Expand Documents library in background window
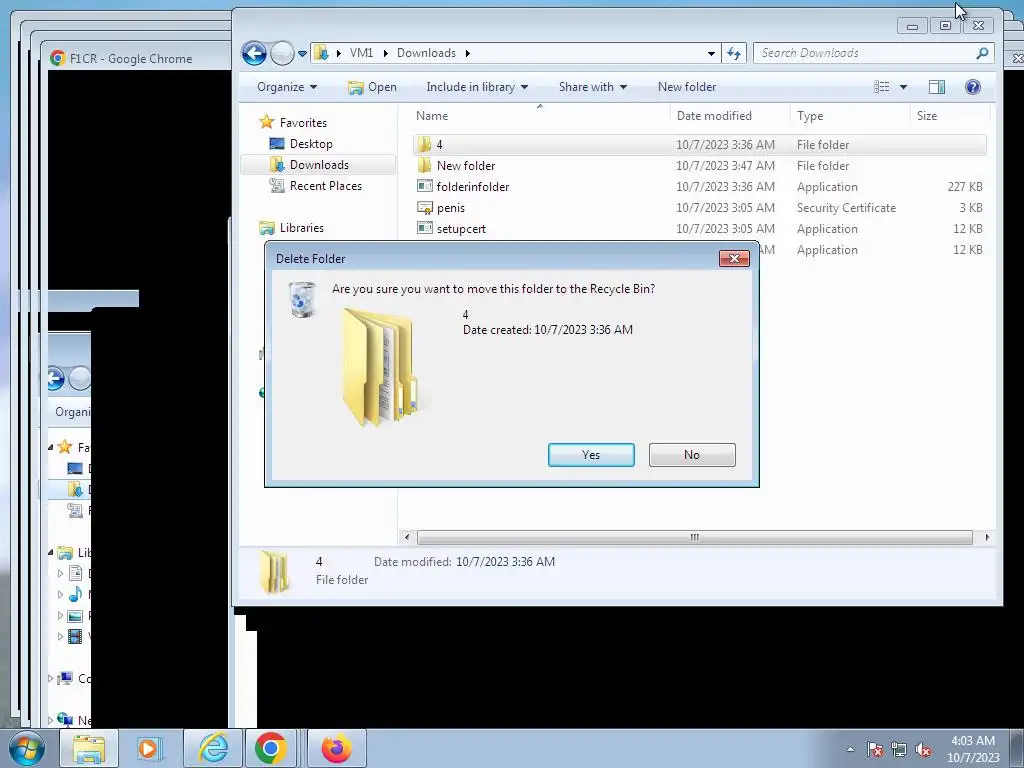The image size is (1024, 768). click(x=60, y=574)
